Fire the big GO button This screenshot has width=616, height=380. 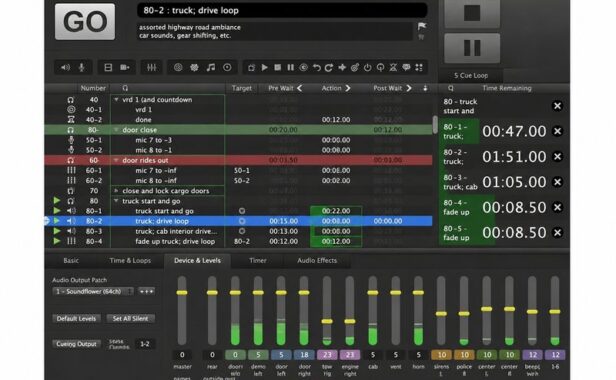click(x=85, y=22)
